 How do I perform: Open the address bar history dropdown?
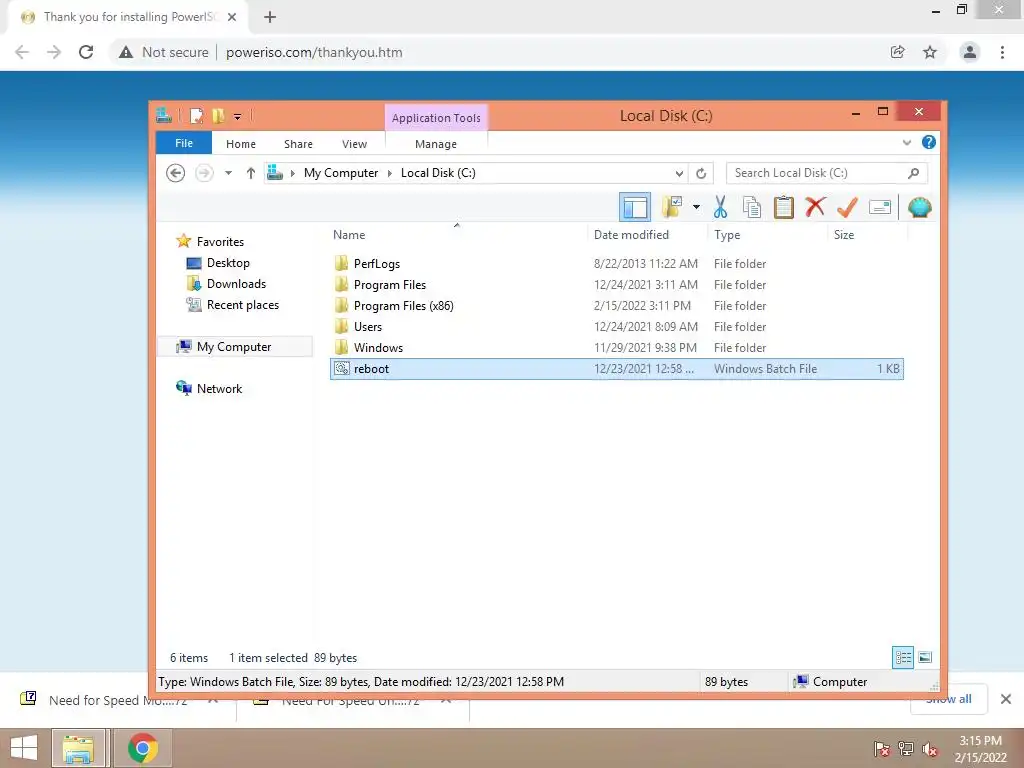679,174
